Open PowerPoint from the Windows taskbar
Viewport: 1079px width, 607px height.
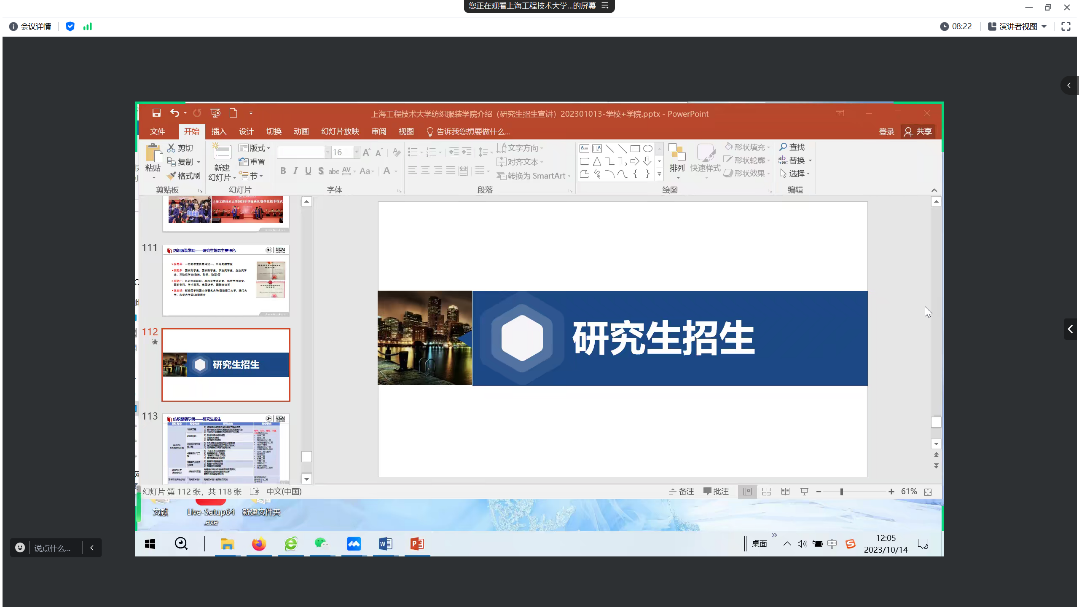pos(417,544)
